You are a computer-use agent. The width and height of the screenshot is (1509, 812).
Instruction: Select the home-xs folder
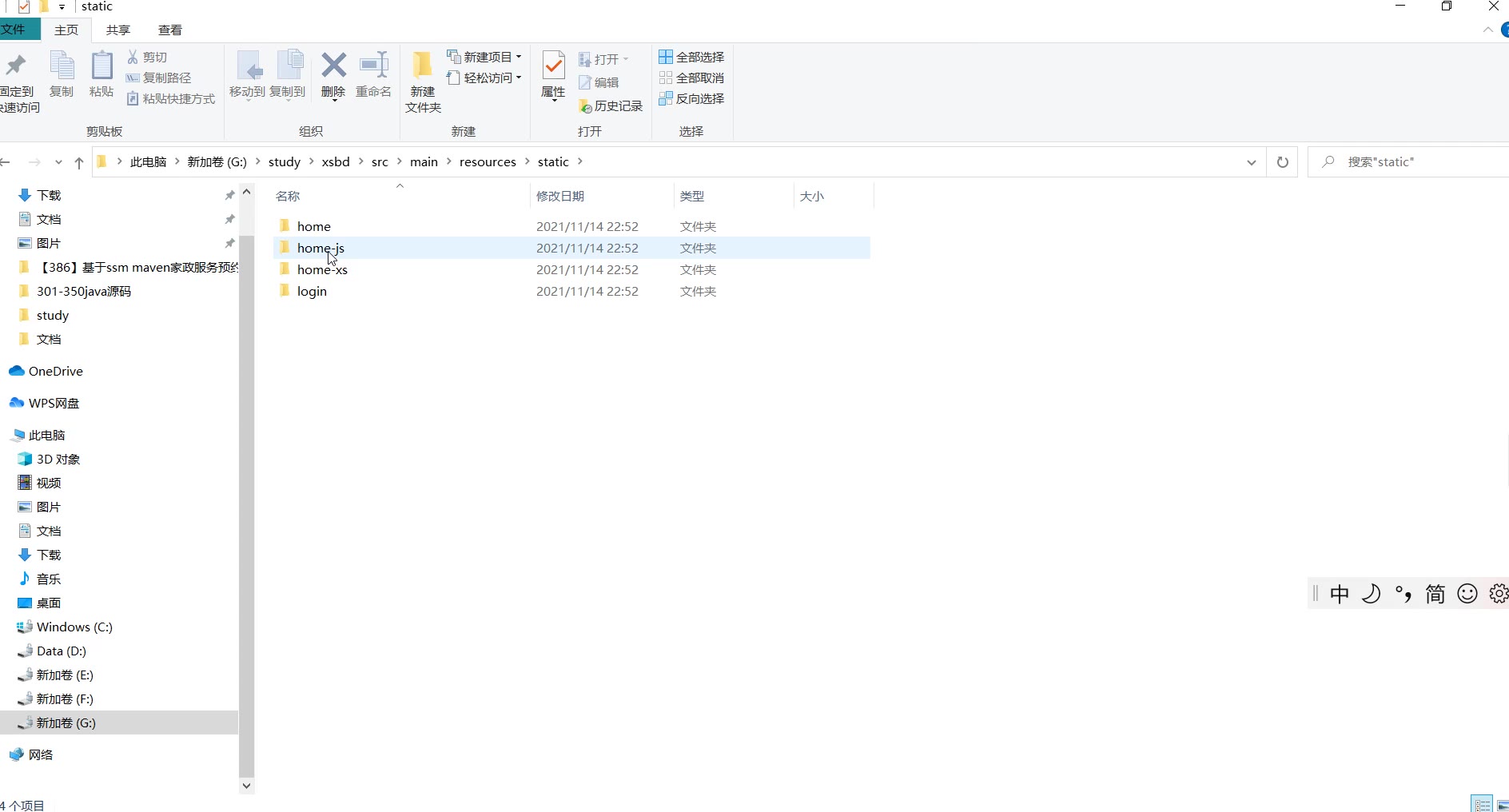[x=571, y=269]
